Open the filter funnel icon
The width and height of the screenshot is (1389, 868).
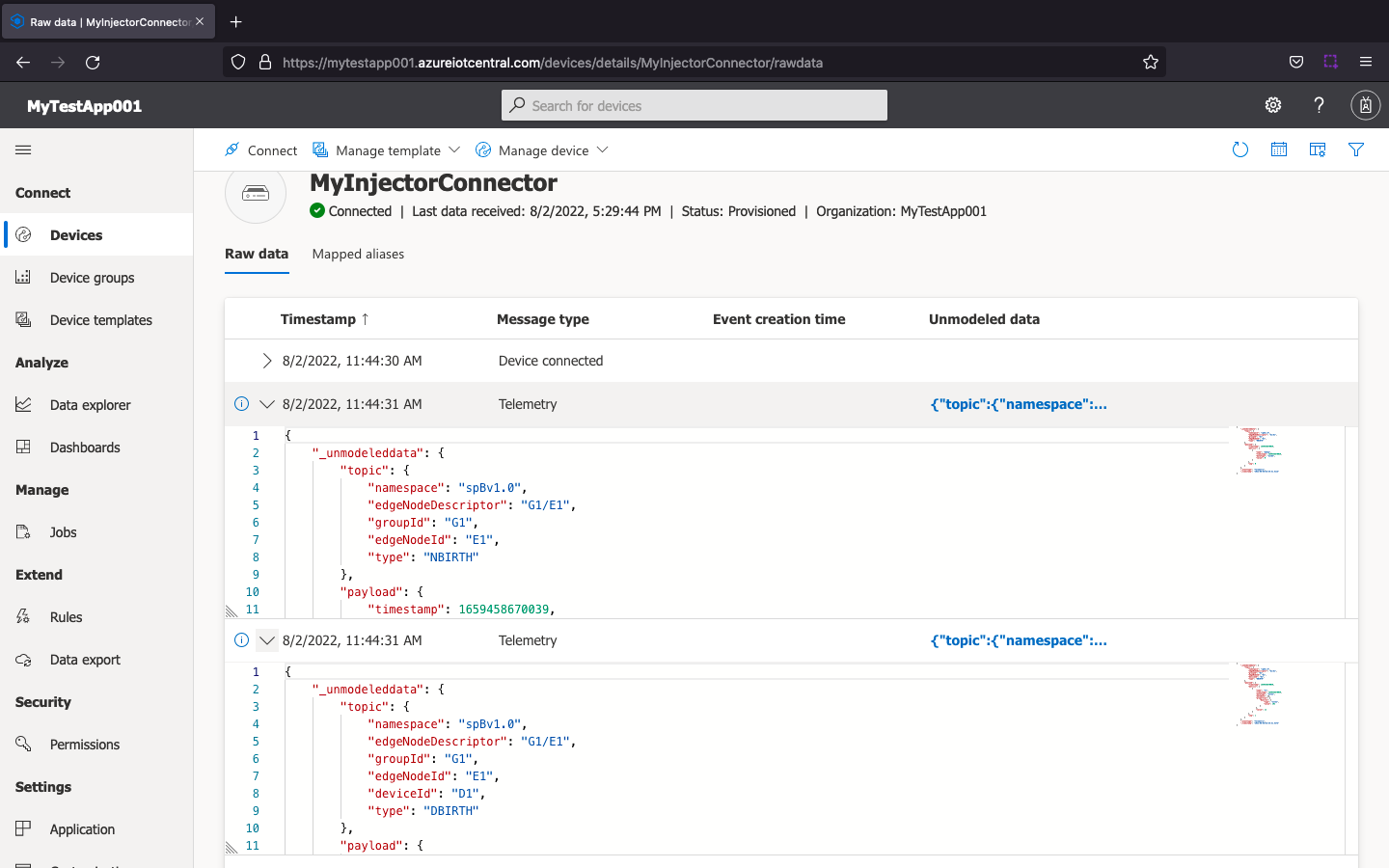coord(1356,149)
